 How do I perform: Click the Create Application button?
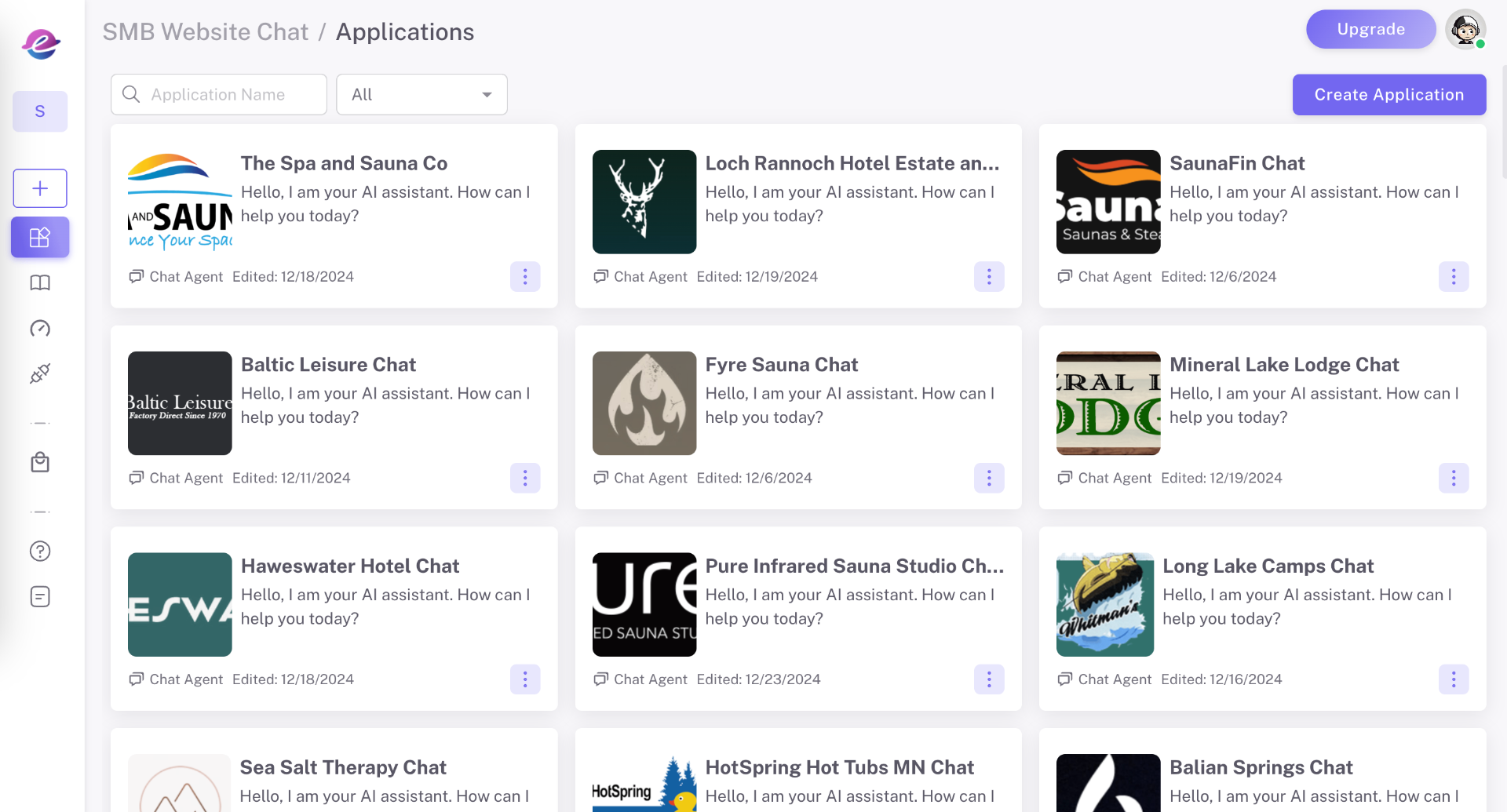click(1388, 95)
